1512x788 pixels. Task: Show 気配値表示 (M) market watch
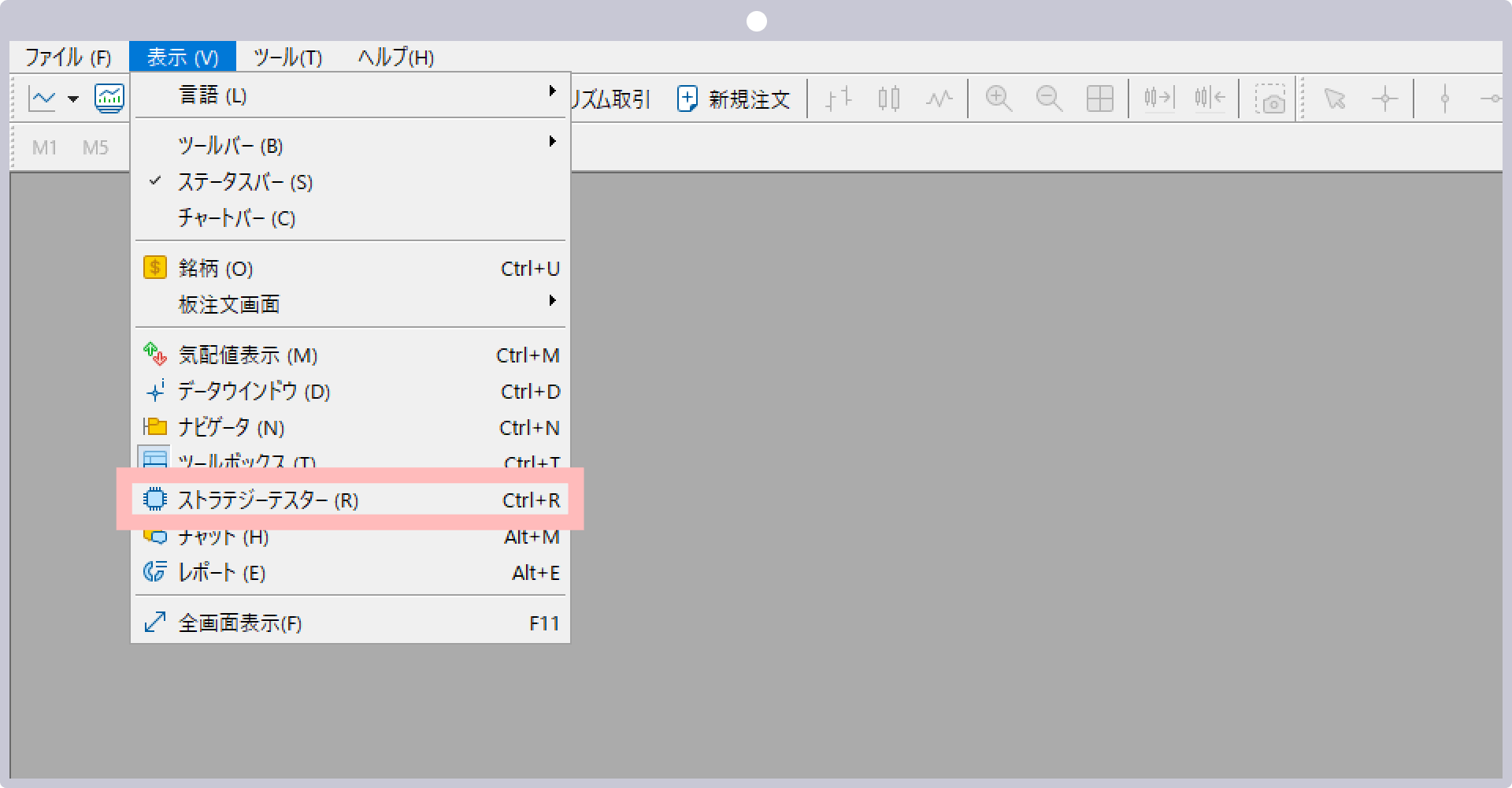(350, 355)
